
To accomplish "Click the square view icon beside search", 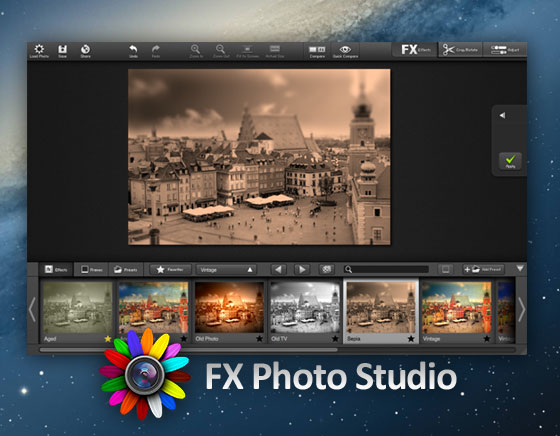I will (x=445, y=269).
